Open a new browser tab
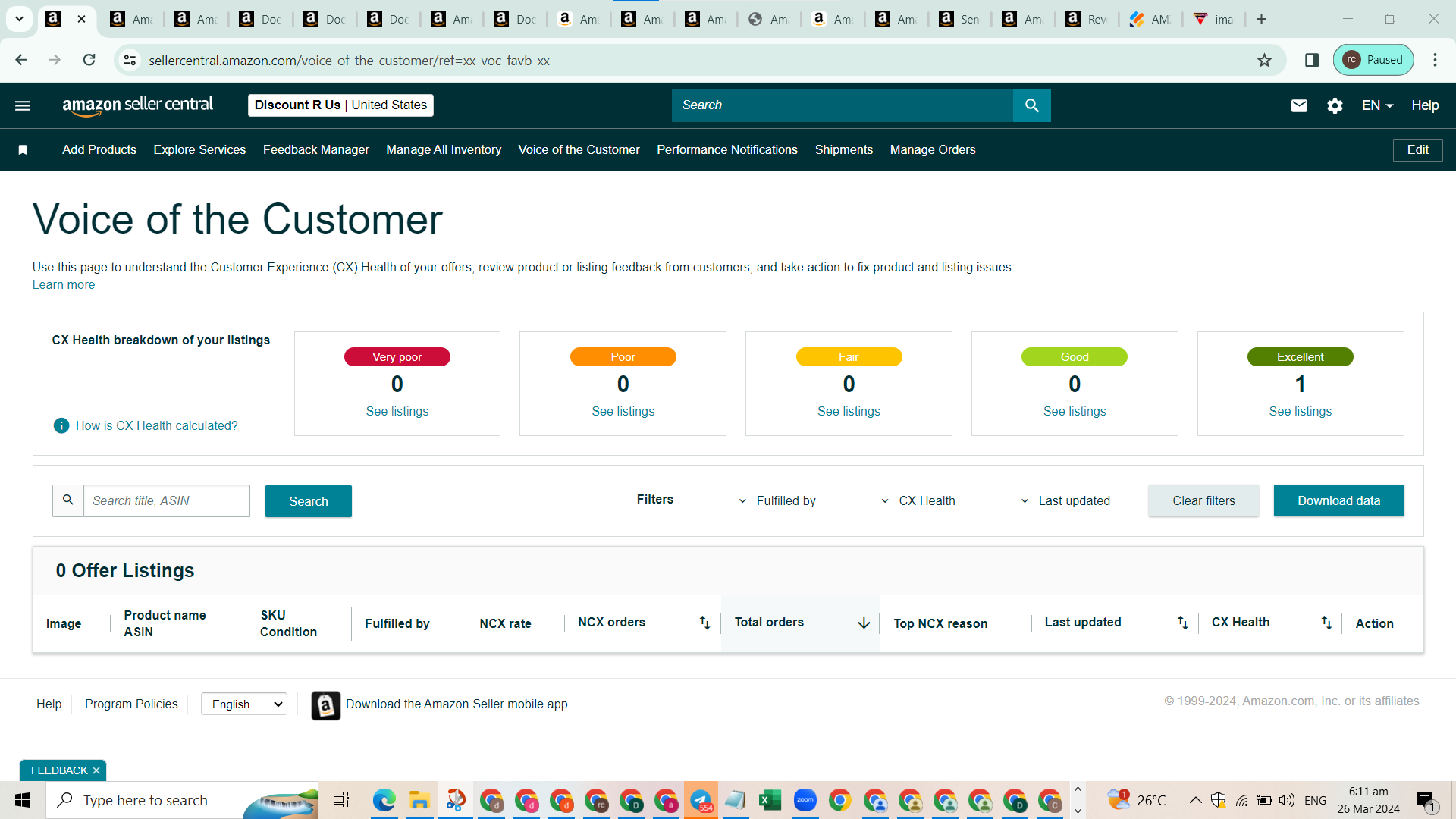This screenshot has height=819, width=1456. pos(1262,19)
